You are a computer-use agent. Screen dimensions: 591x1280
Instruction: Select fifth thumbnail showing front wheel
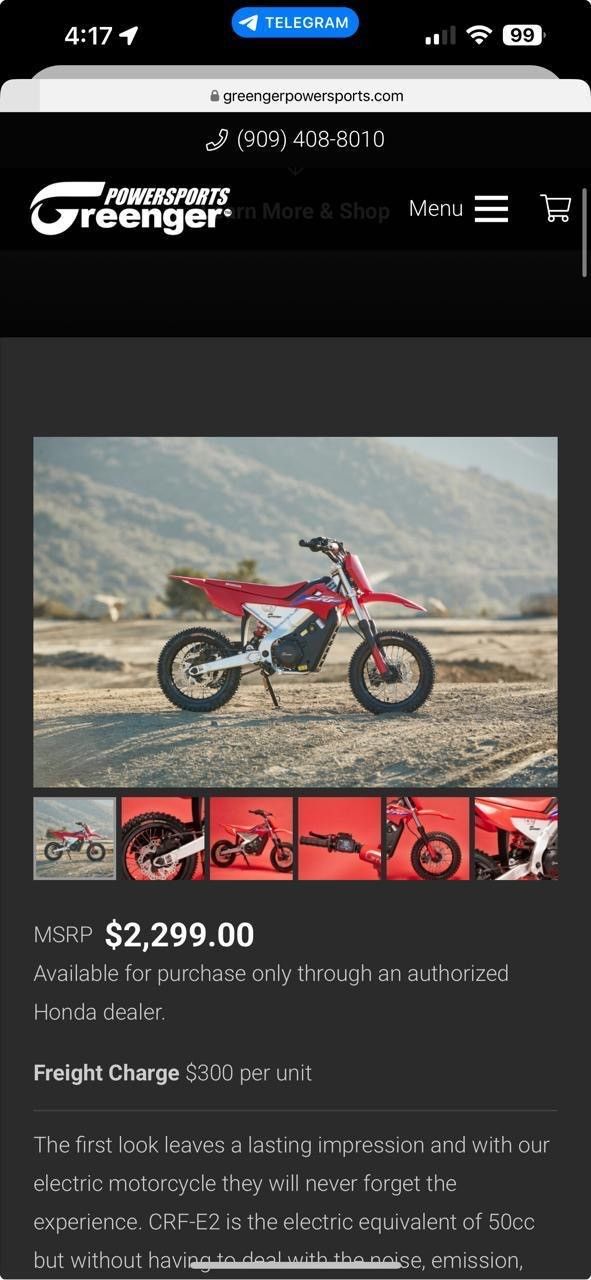click(x=427, y=838)
